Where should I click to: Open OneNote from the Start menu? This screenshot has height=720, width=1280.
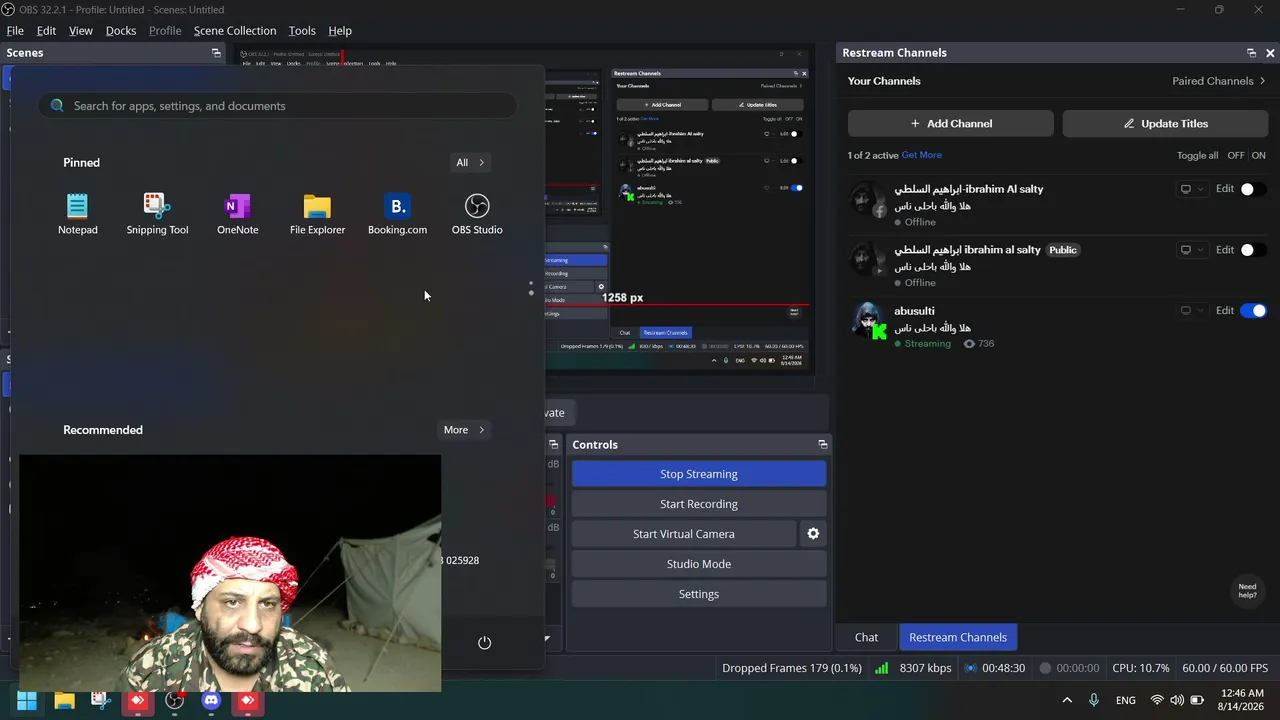coord(237,214)
